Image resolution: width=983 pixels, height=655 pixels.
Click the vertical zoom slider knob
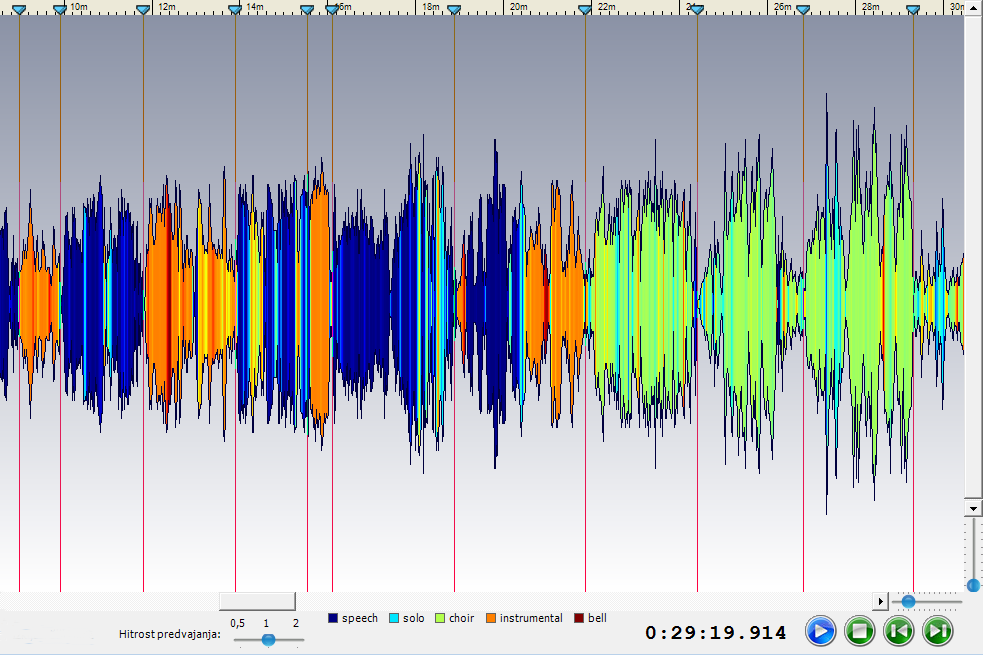pyautogui.click(x=973, y=585)
